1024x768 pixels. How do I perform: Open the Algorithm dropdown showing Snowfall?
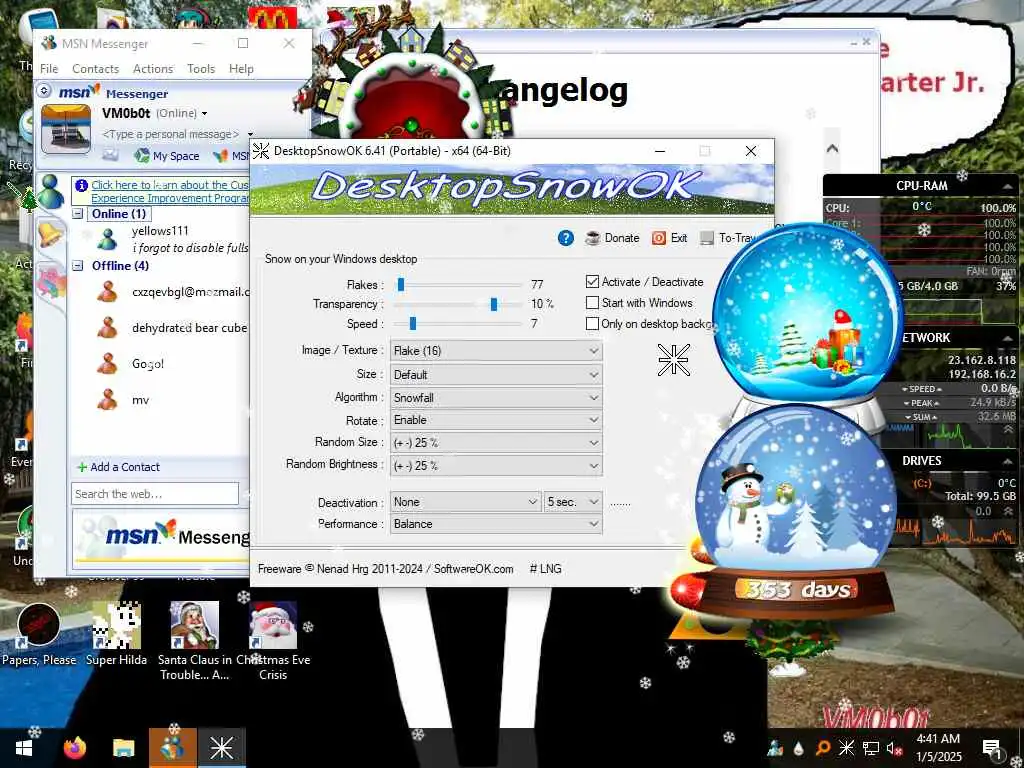[x=496, y=398]
